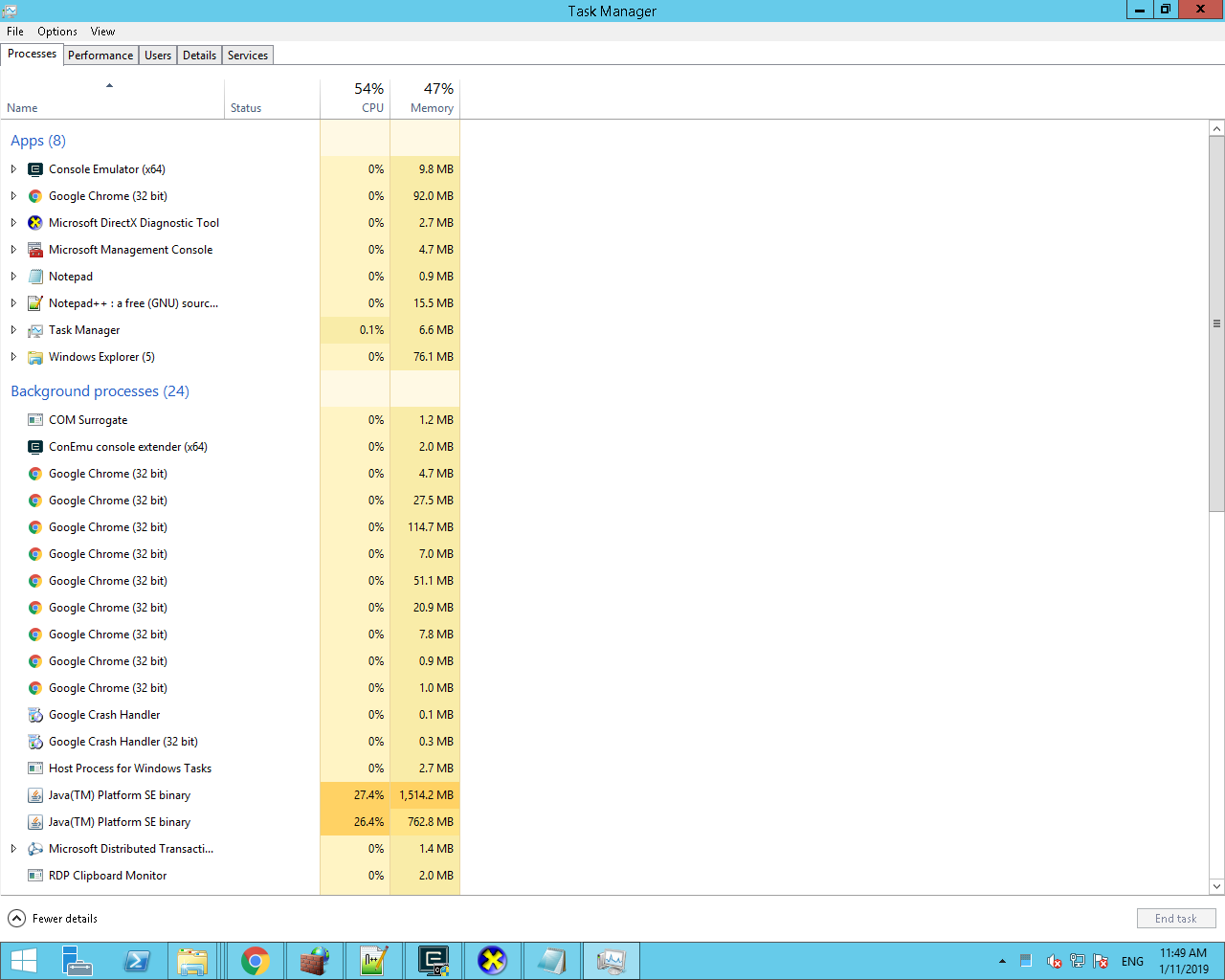Expand the Microsoft Distributed Transaction entry
Viewport: 1225px width, 980px height.
[x=13, y=849]
